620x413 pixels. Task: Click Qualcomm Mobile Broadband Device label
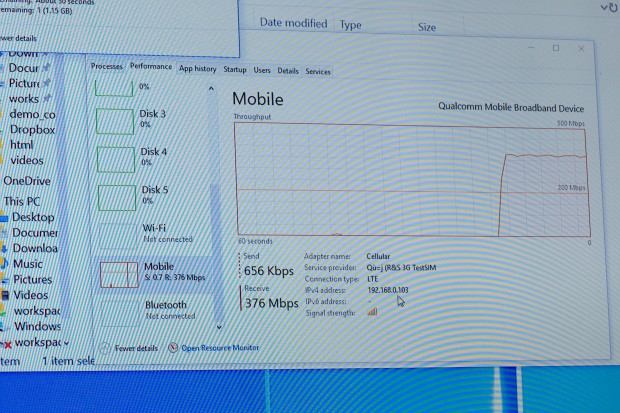click(x=511, y=108)
